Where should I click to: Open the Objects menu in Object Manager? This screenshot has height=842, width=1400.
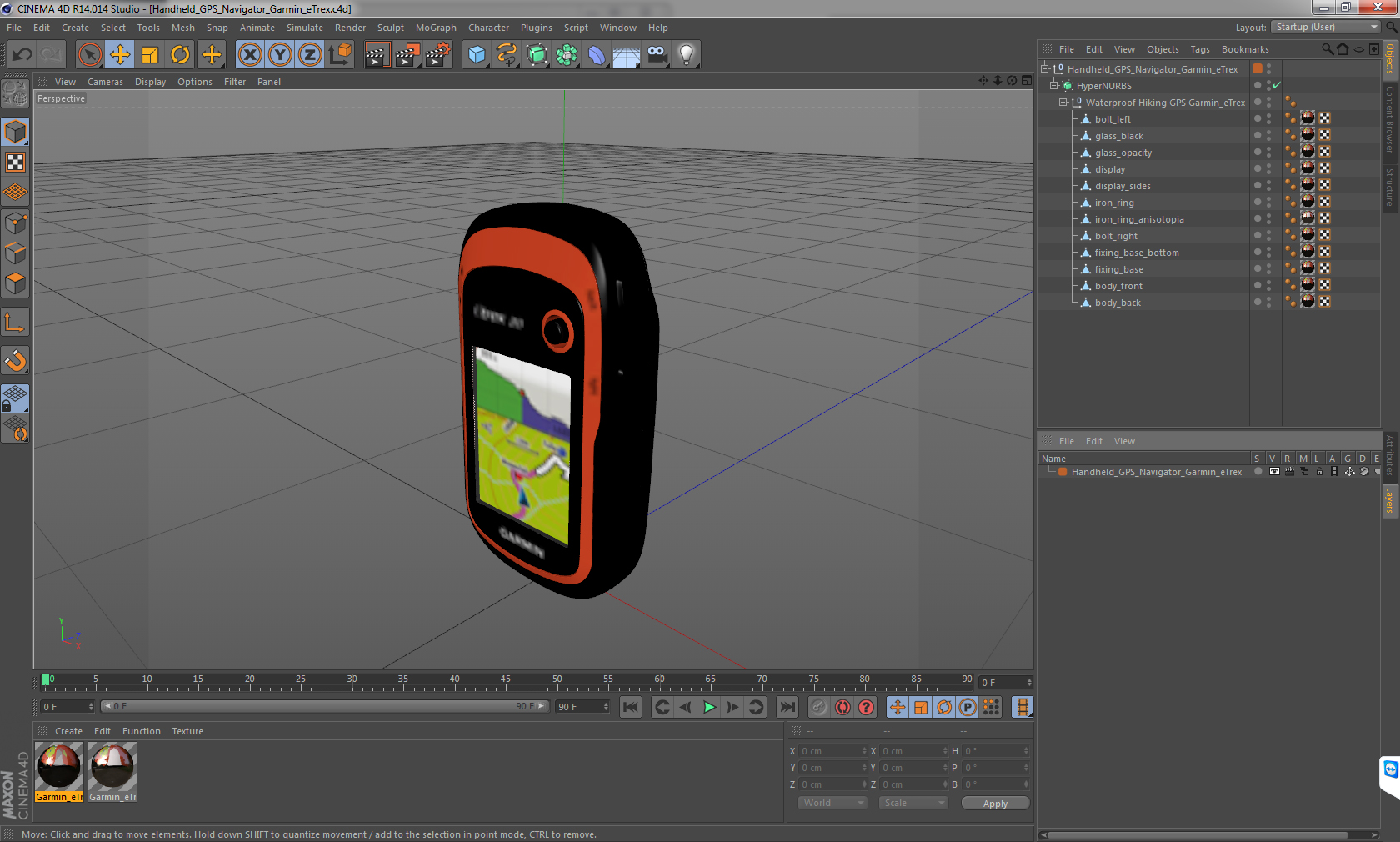point(1162,49)
